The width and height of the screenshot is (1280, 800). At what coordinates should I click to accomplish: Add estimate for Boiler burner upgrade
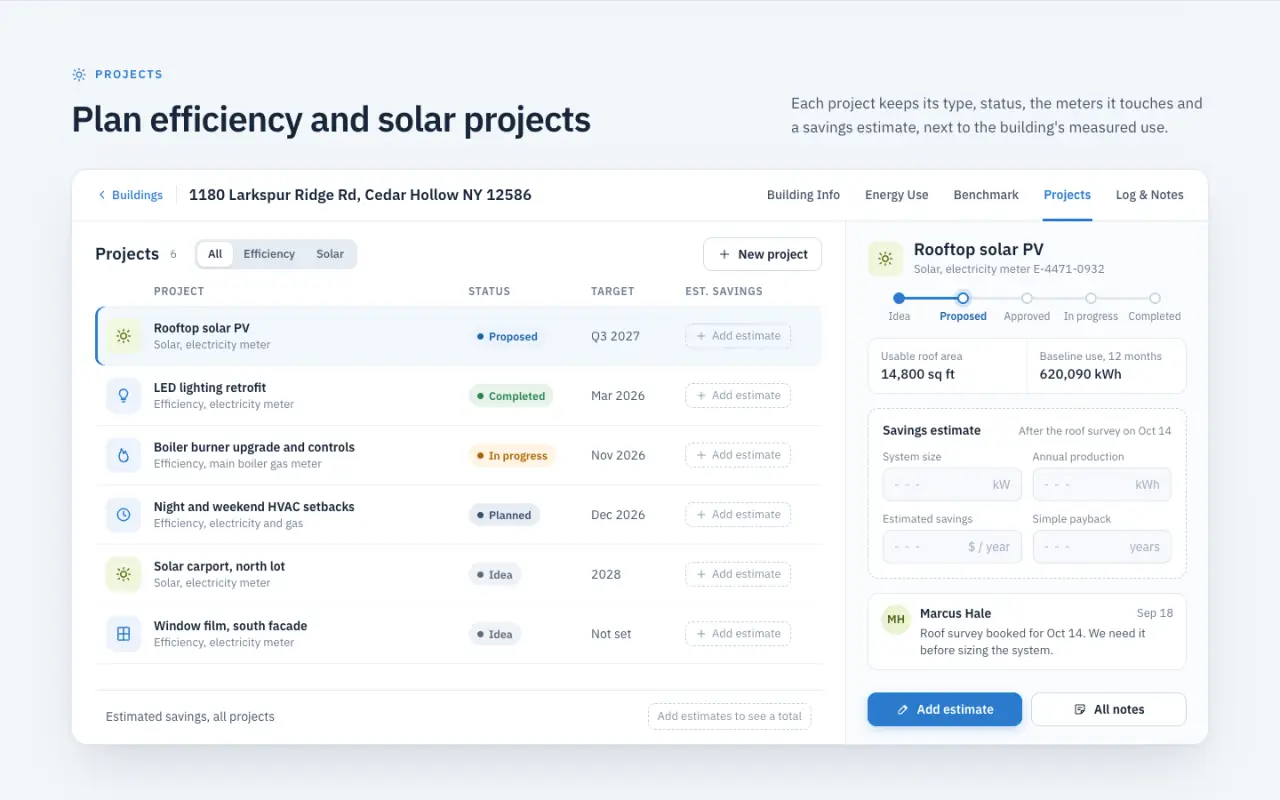coord(738,455)
